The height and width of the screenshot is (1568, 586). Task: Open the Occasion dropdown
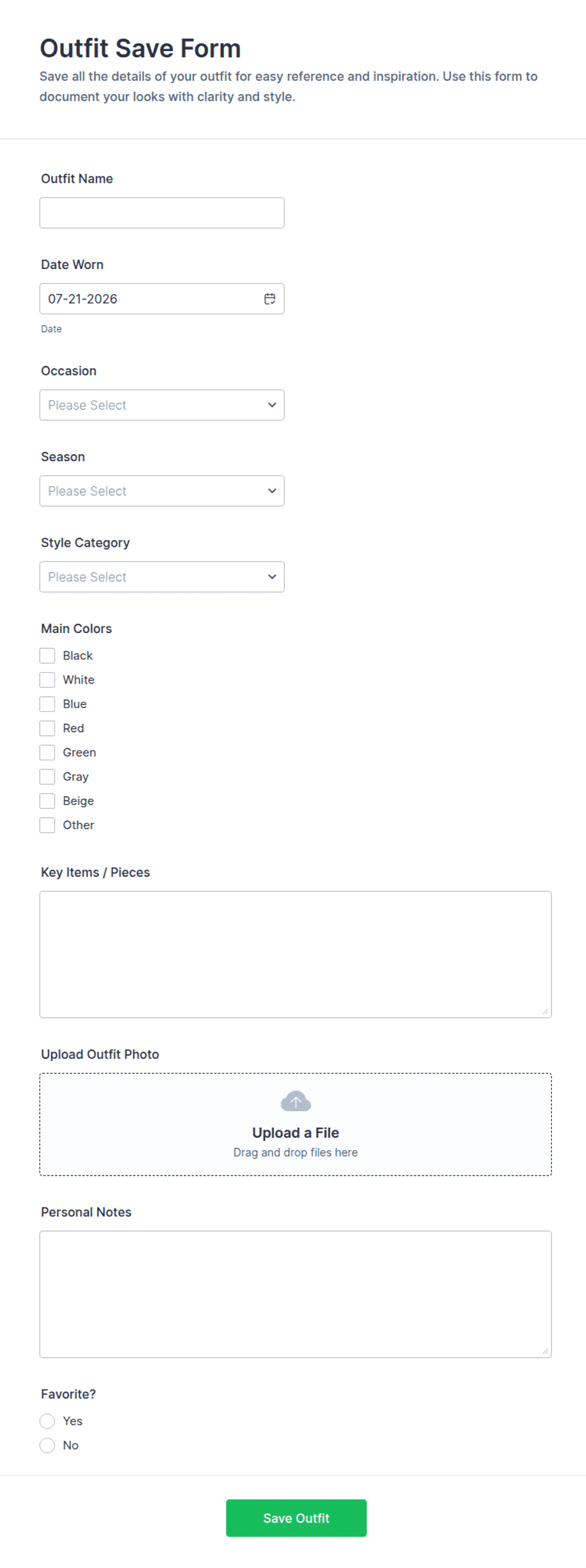[x=162, y=405]
